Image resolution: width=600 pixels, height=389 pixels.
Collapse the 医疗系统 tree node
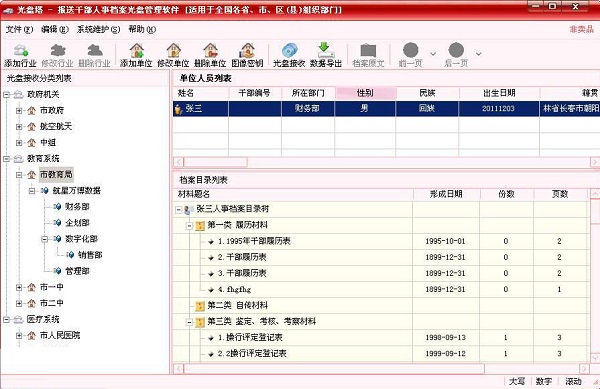(7, 319)
